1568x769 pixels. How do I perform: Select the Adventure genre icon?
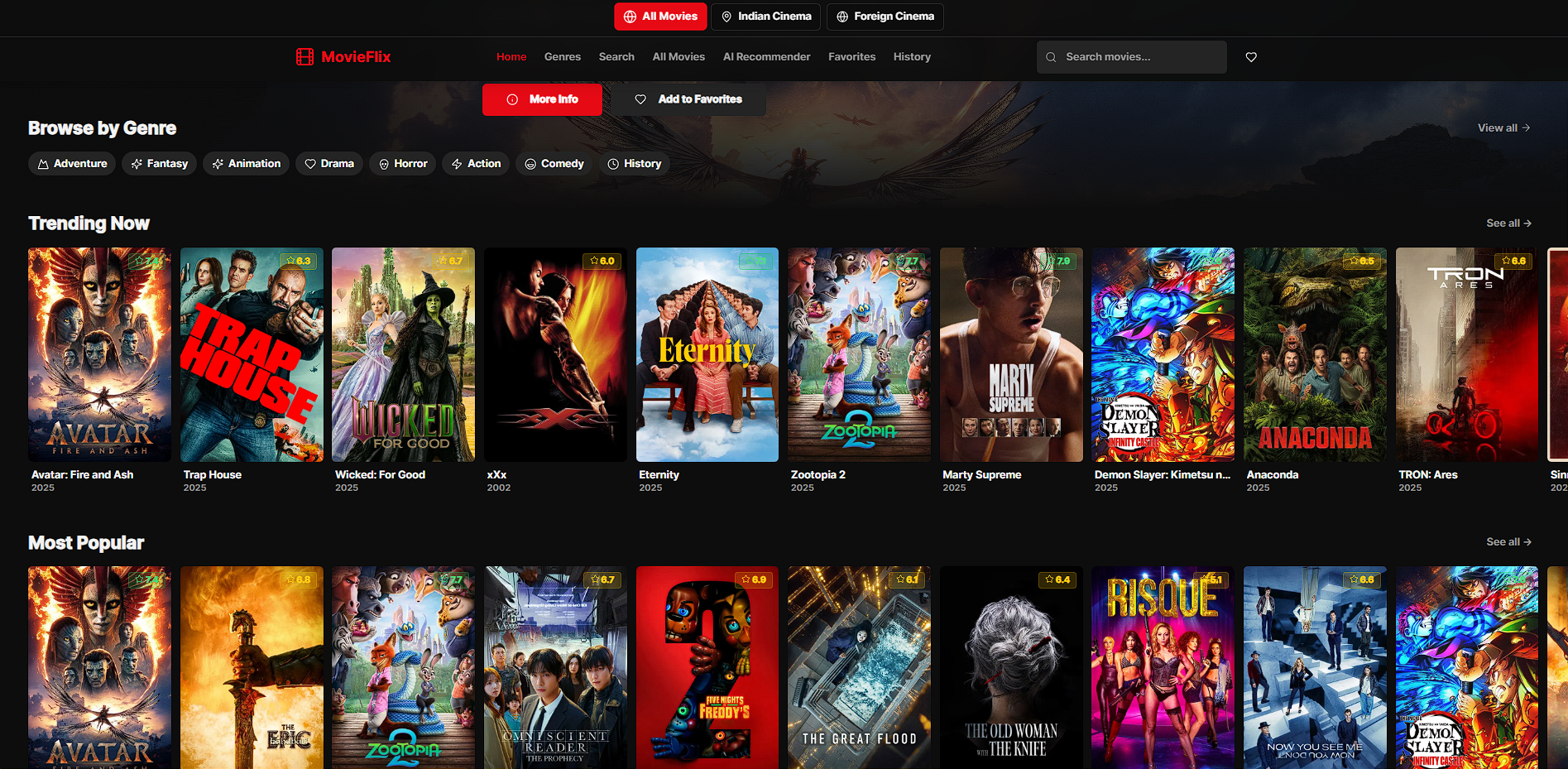[43, 163]
